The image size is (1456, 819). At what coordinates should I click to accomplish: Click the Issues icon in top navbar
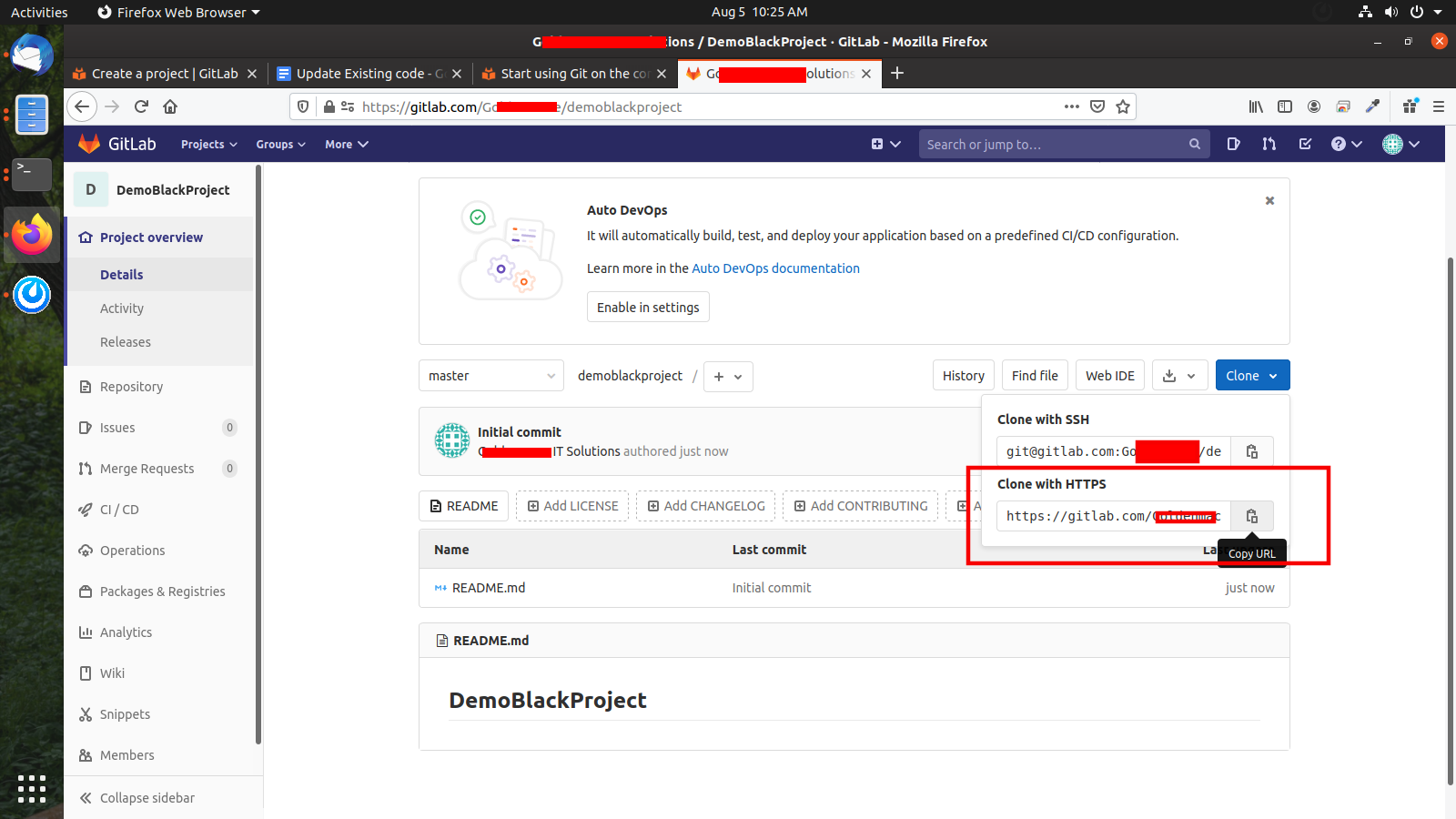click(1233, 144)
